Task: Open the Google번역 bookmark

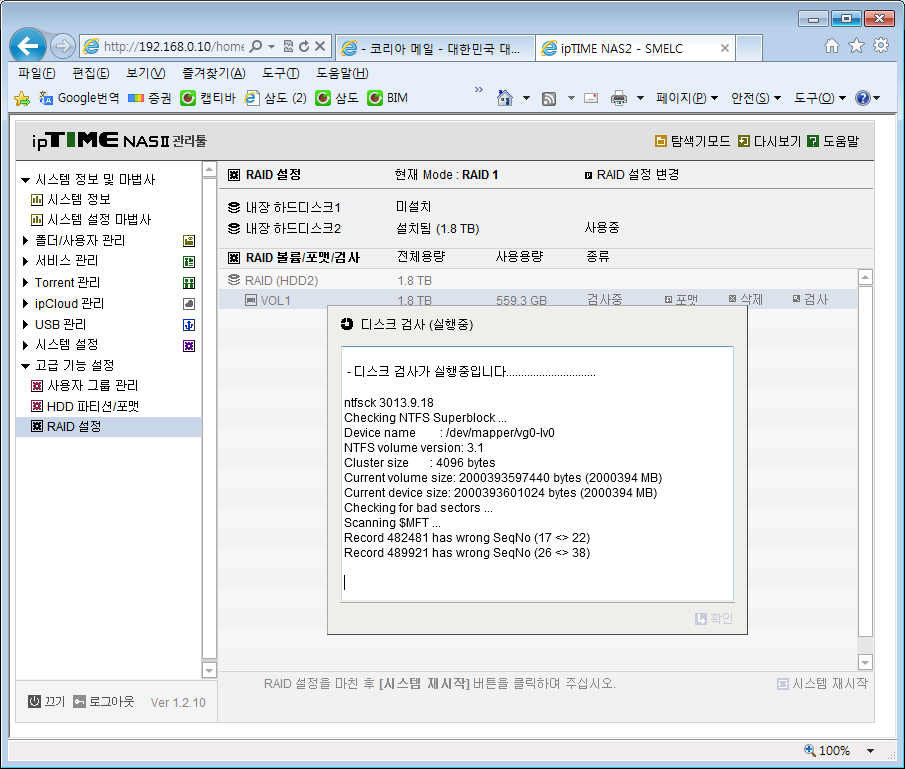Action: [x=79, y=98]
